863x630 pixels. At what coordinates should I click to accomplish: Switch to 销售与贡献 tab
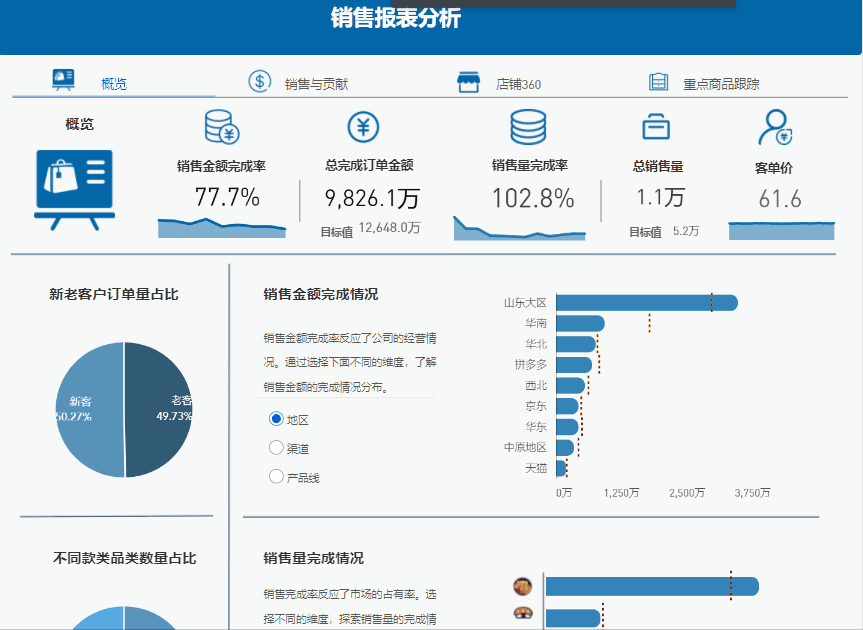tap(316, 84)
